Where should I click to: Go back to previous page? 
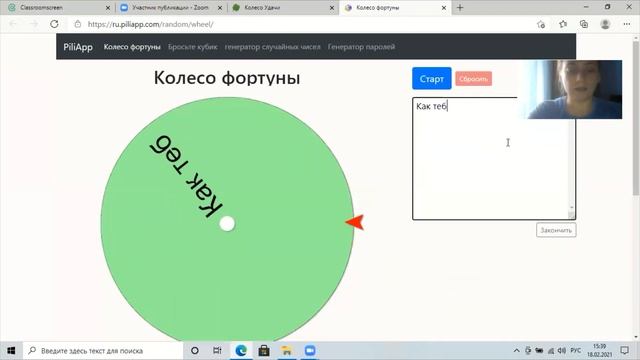13,24
